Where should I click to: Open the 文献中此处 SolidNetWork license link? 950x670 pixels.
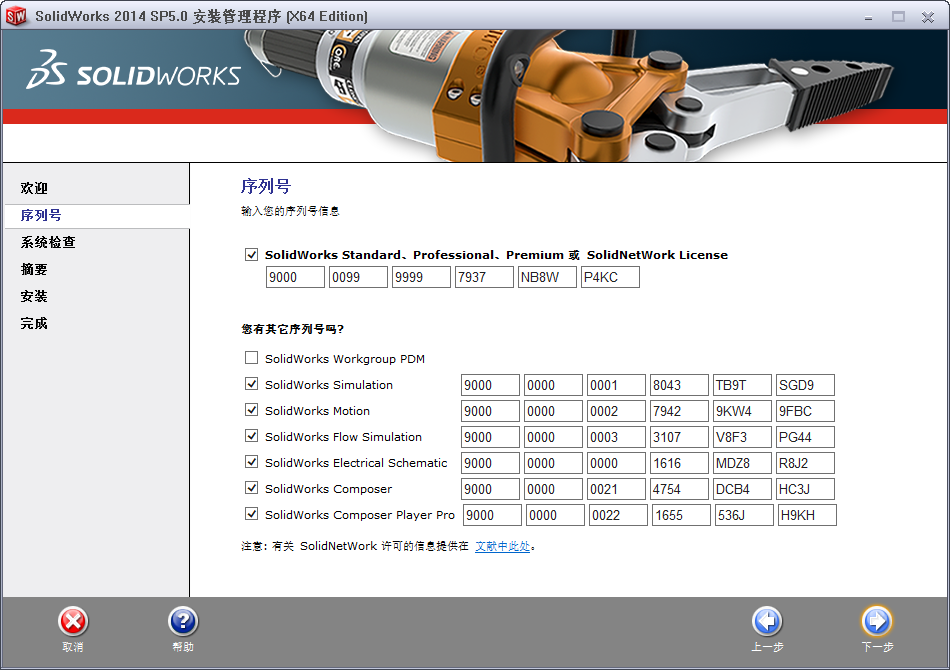pos(502,546)
